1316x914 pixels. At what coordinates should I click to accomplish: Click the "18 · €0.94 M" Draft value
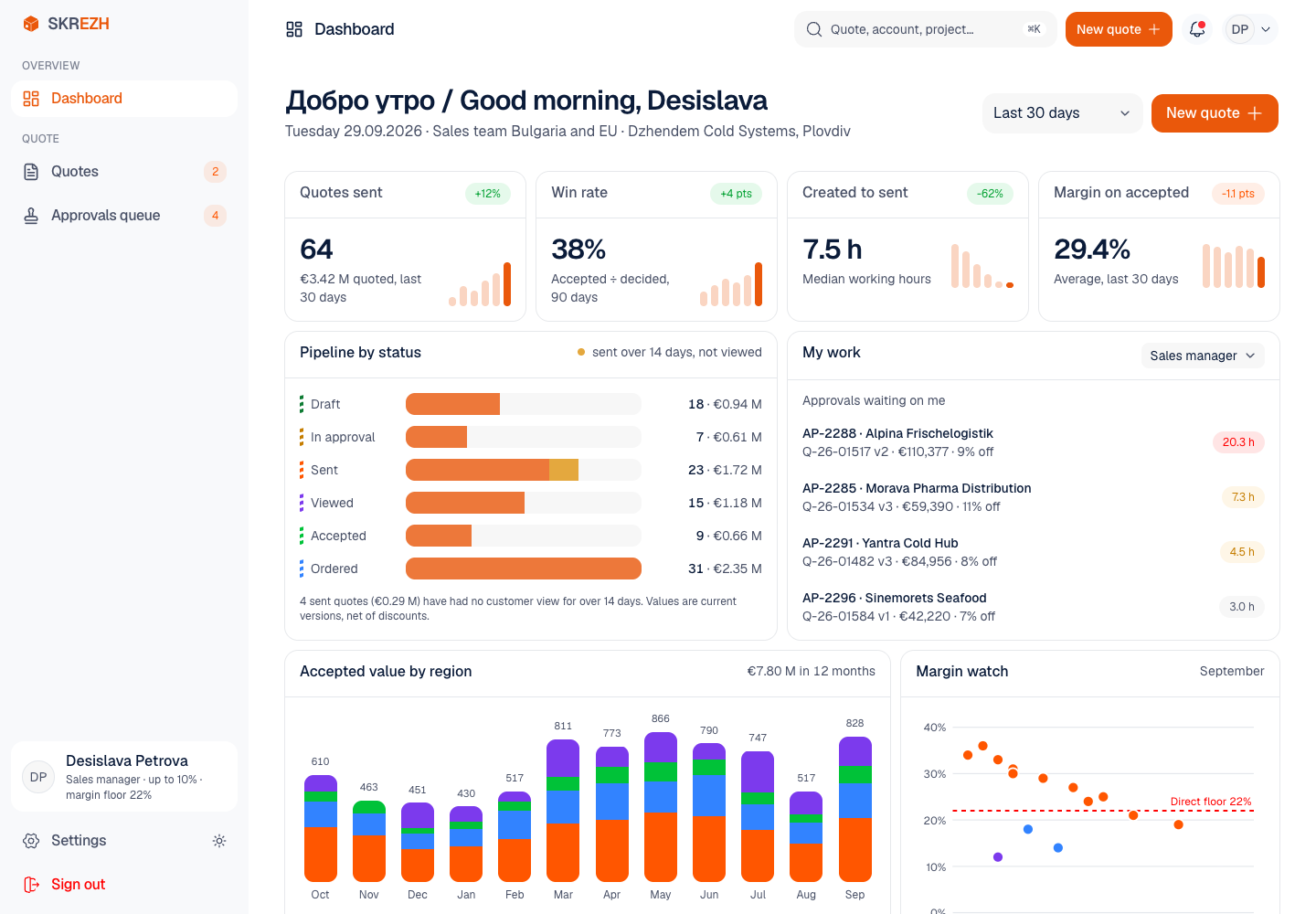(x=725, y=404)
